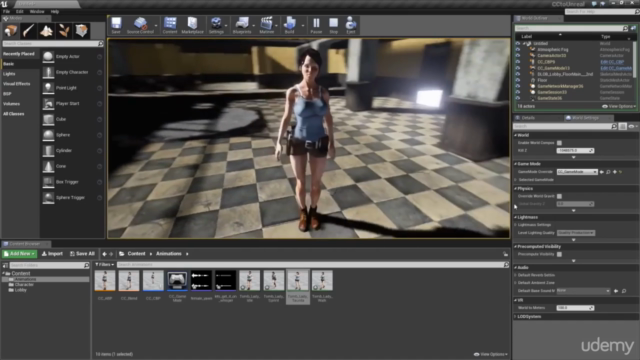The width and height of the screenshot is (640, 360).
Task: Toggle visibility of Floor actor
Action: (518, 80)
